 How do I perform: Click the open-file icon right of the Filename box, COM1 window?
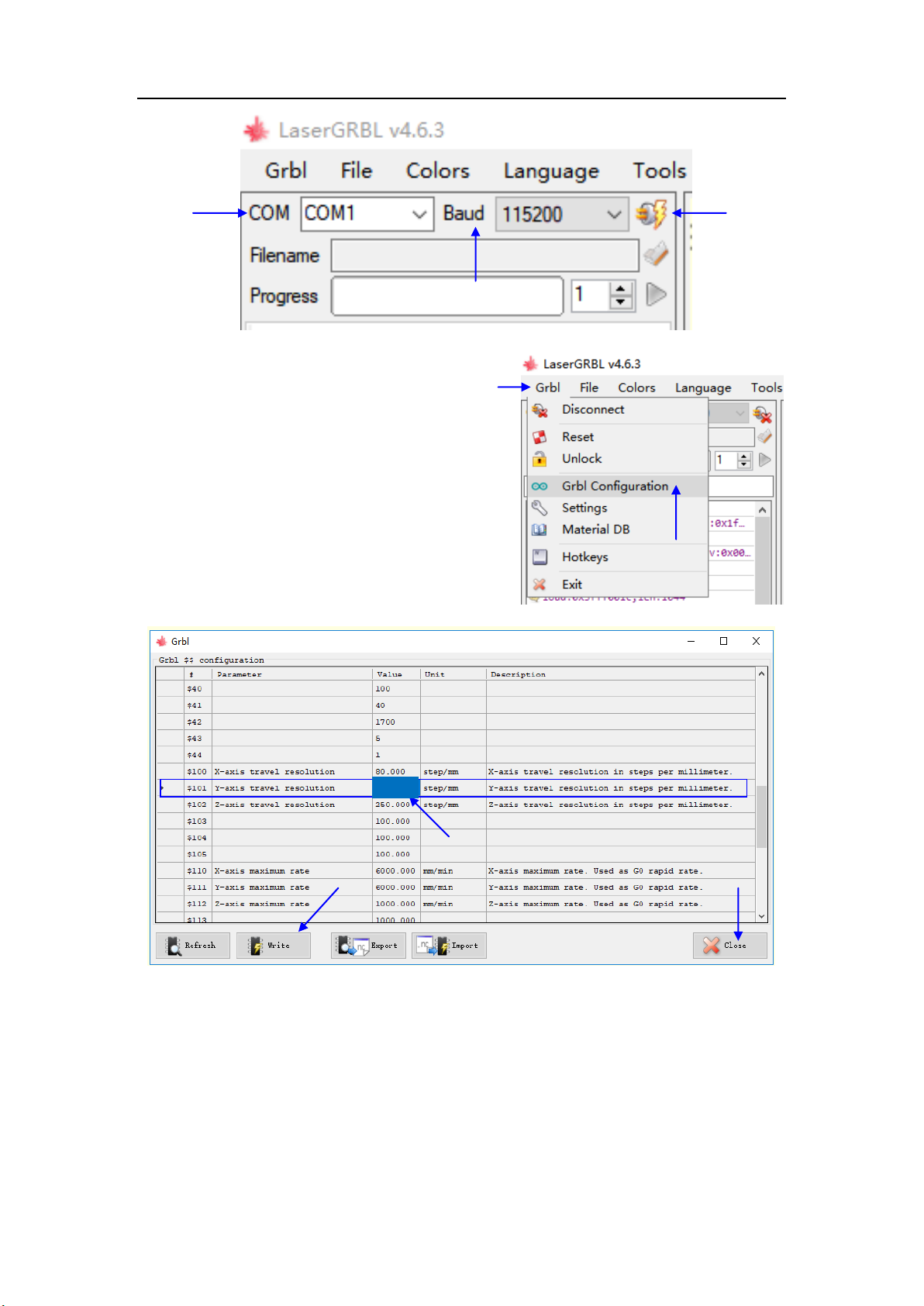tap(656, 254)
